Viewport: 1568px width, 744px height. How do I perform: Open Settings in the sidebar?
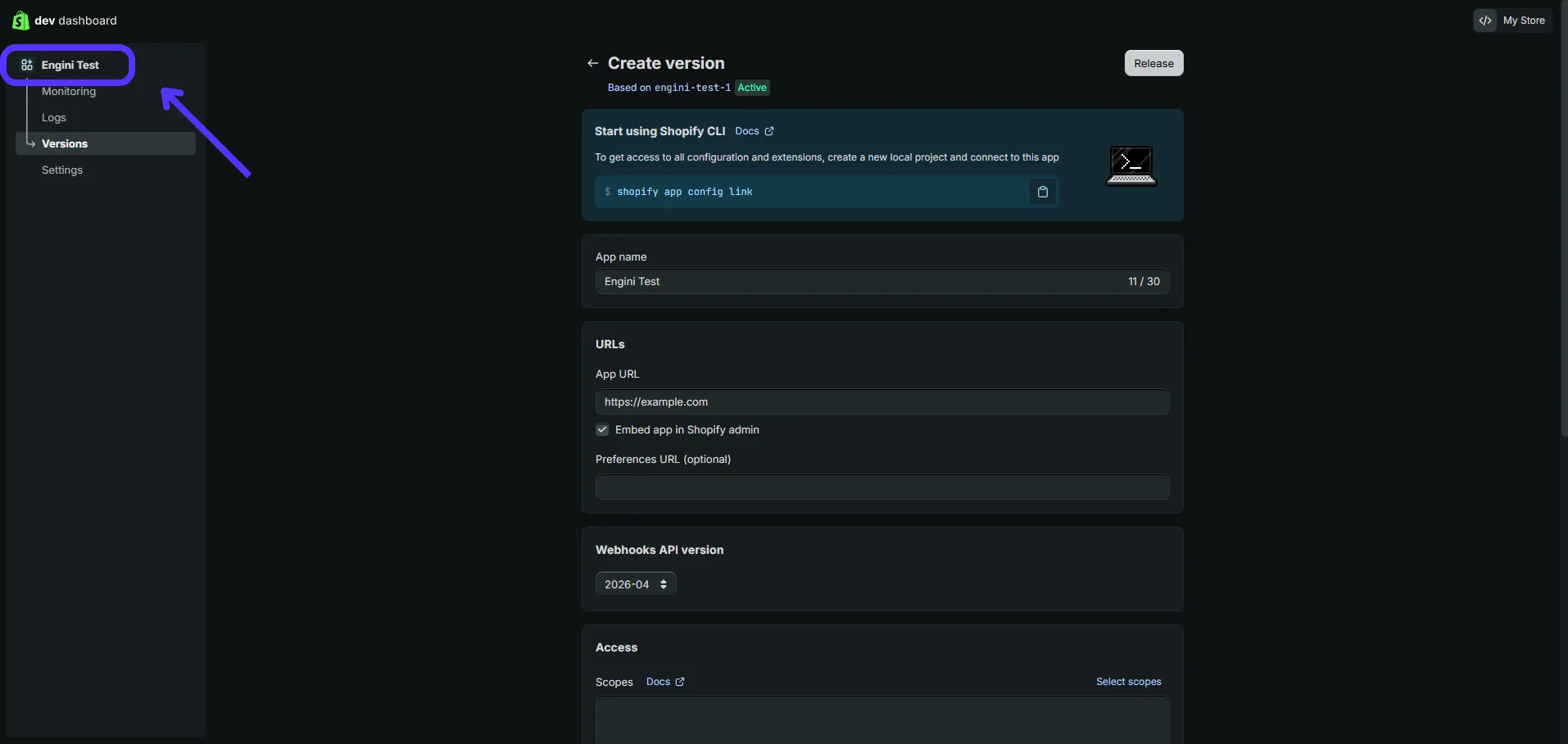62,170
